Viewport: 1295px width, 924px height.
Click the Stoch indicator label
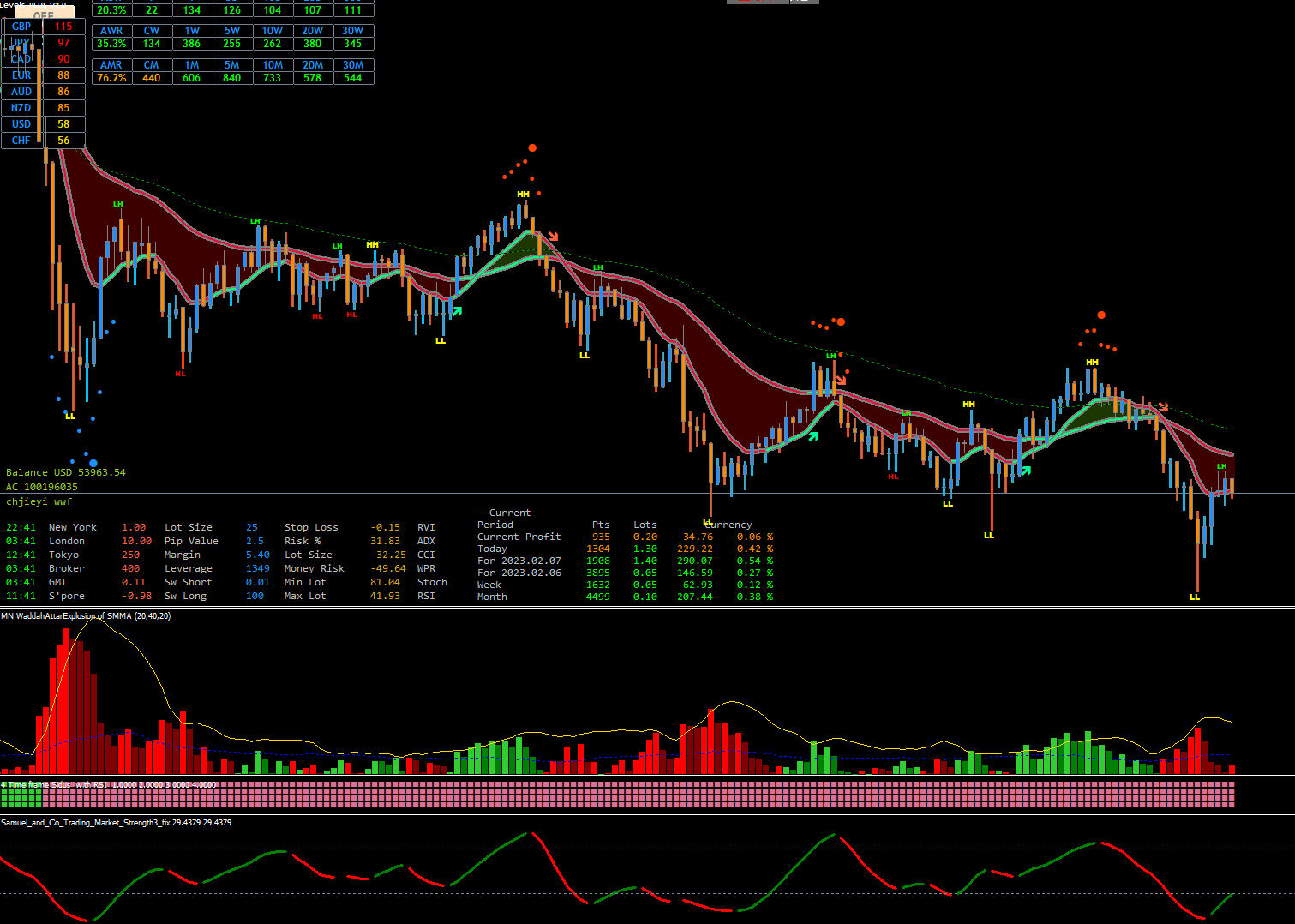(x=432, y=582)
